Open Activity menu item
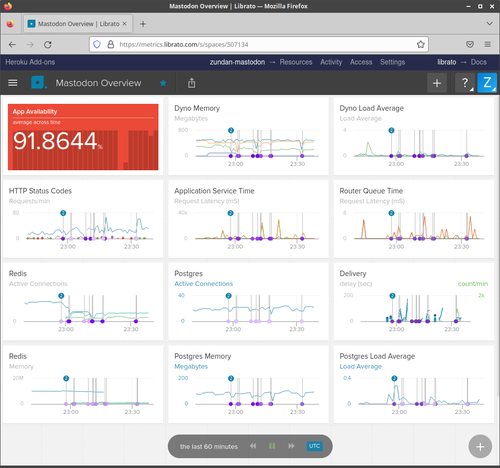Screen dimensions: 500x468 [331, 62]
